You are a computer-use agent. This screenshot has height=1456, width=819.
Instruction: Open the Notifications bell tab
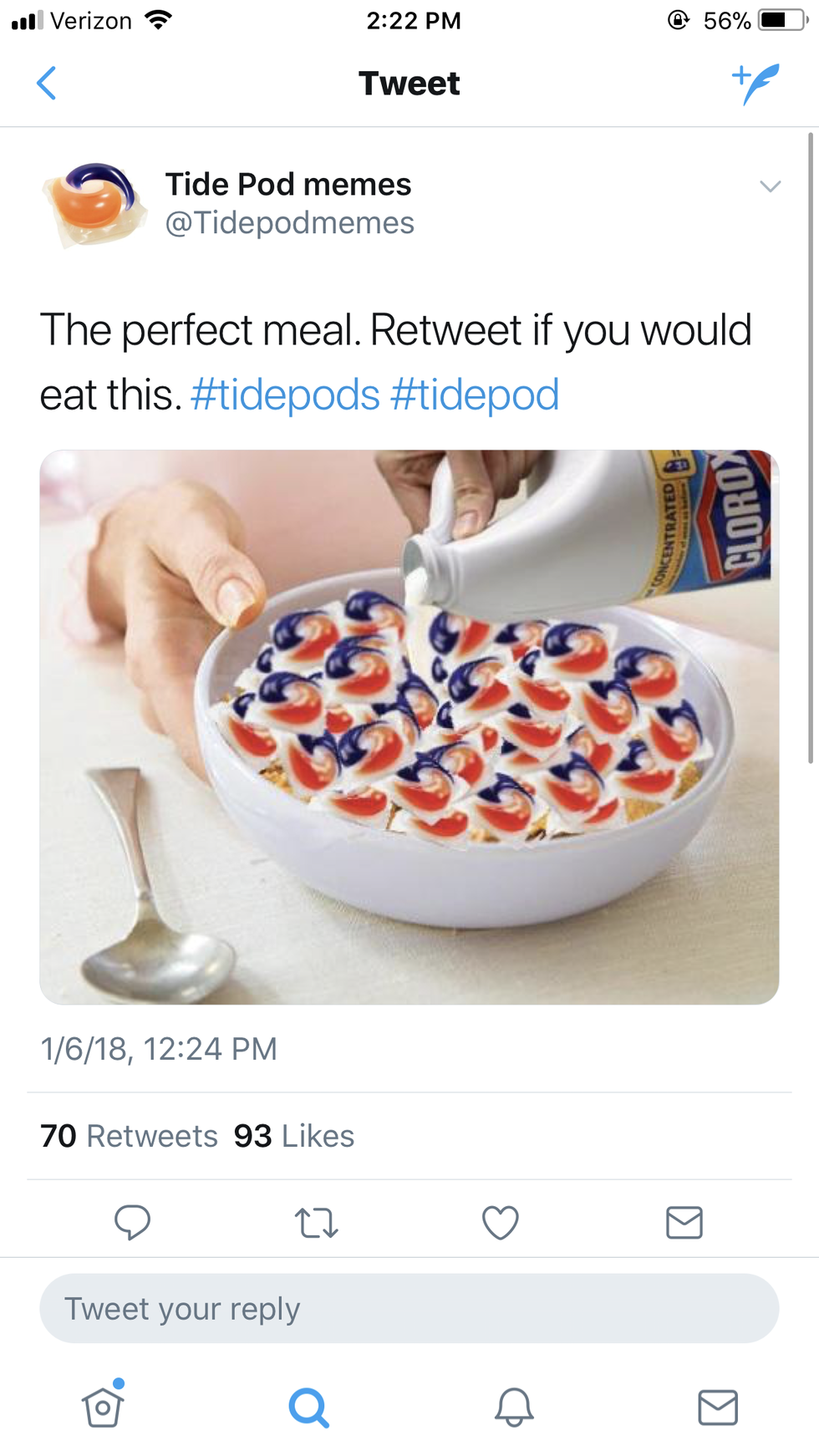[x=514, y=1408]
